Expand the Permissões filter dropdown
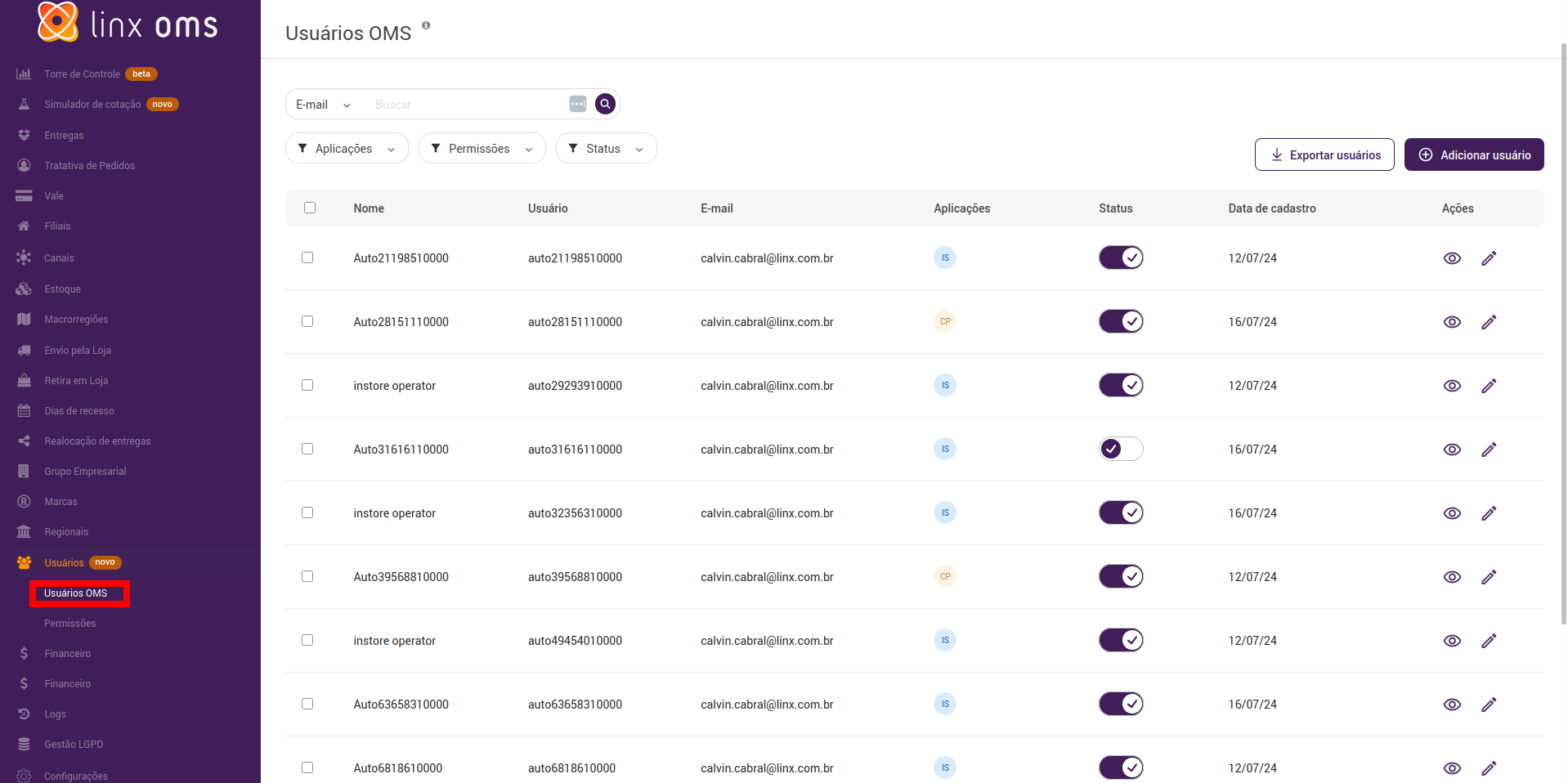 point(482,149)
